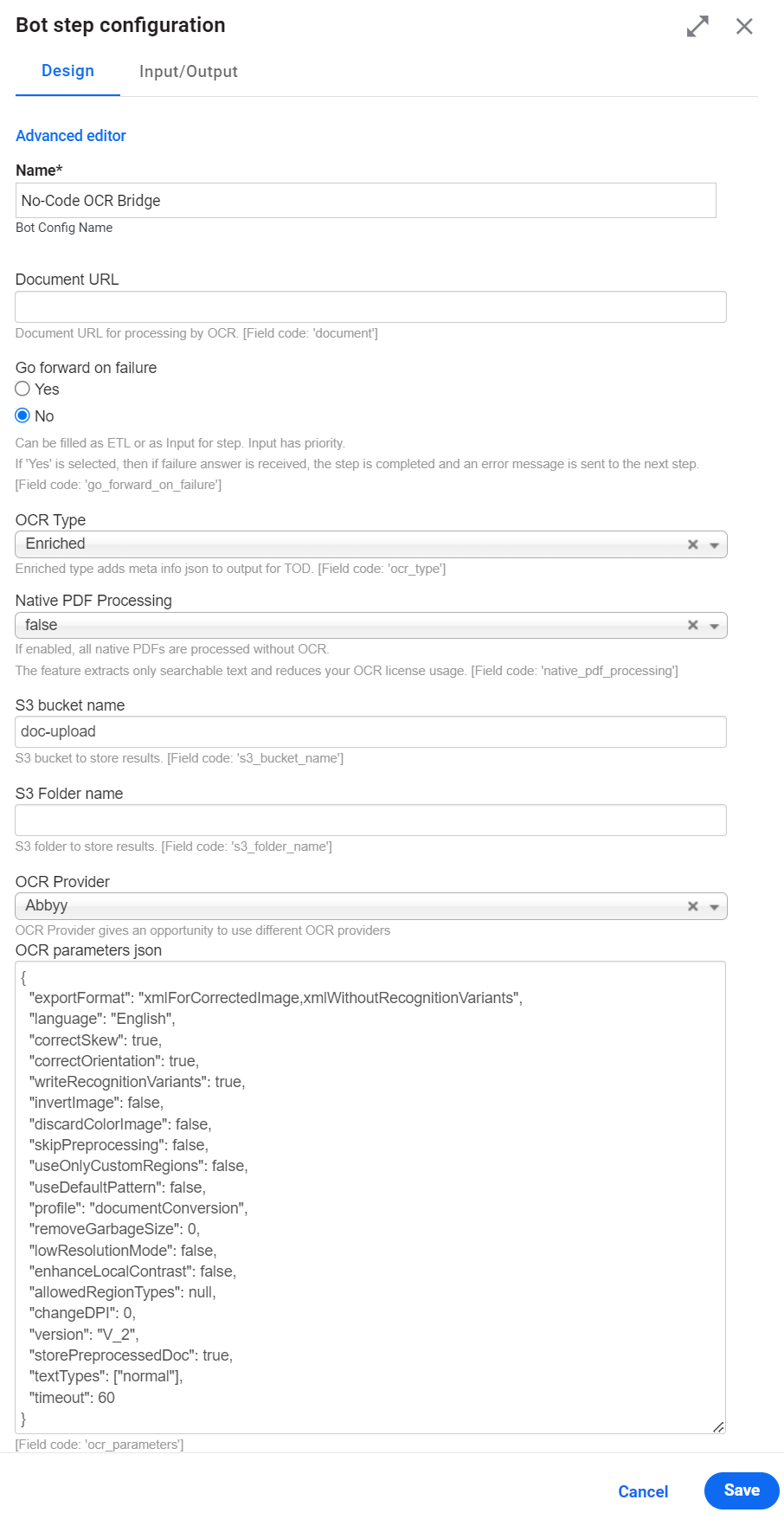Screen dimensions: 784x1519
Task: Focus the Name field containing No-Code OCR Bridge
Action: pyautogui.click(x=366, y=200)
